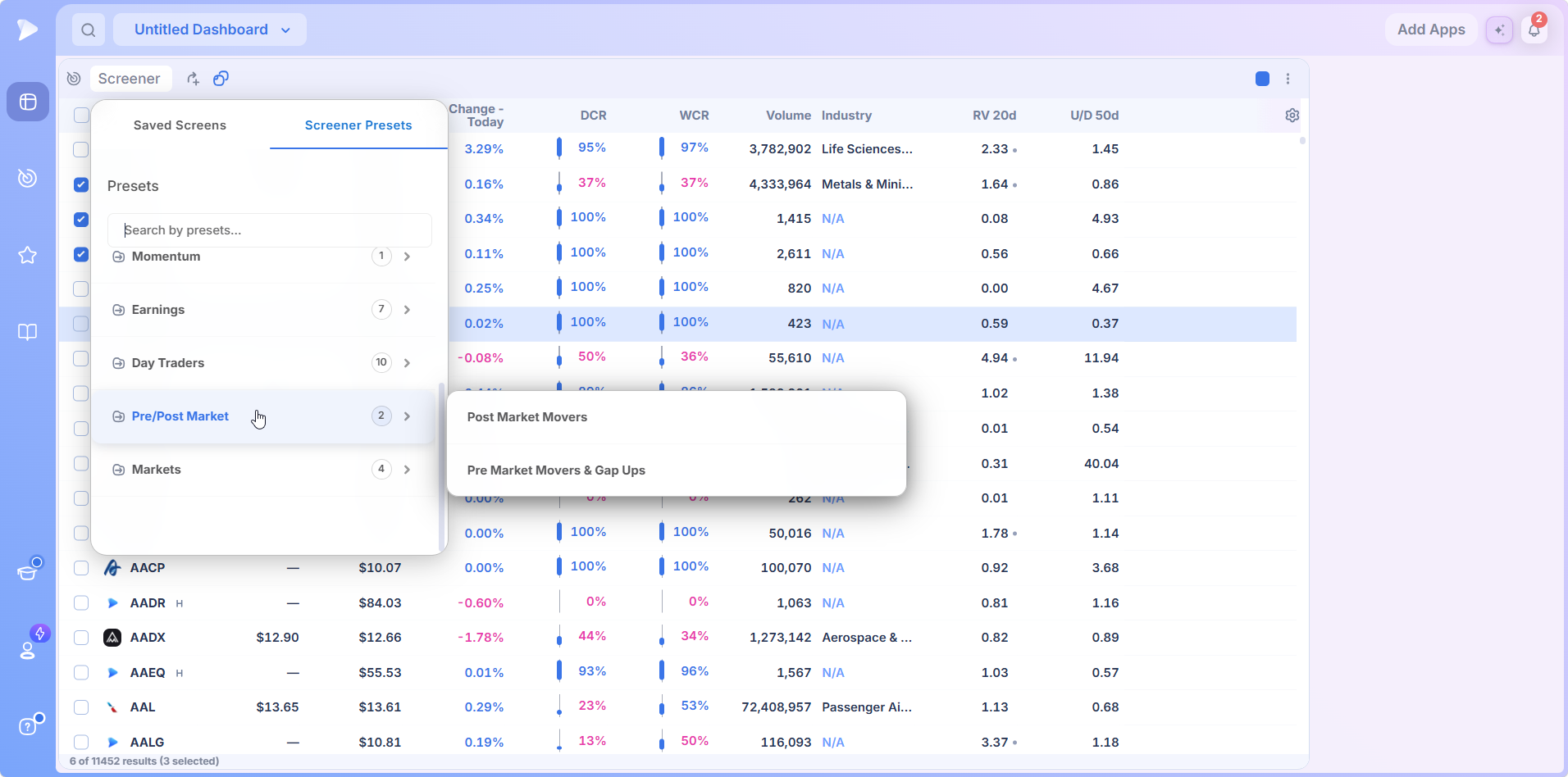Open the watchlist star sidebar icon
Viewport: 1568px width, 777px height.
(x=28, y=255)
